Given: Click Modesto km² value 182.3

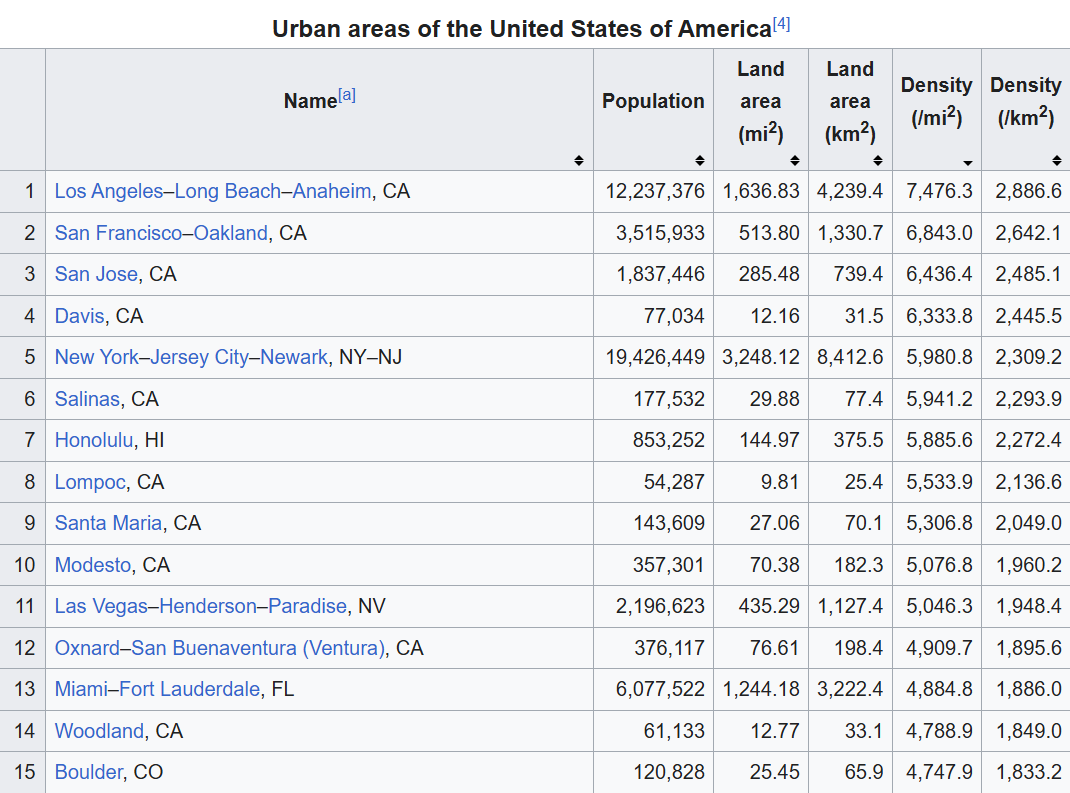Looking at the screenshot, I should pos(858,565).
